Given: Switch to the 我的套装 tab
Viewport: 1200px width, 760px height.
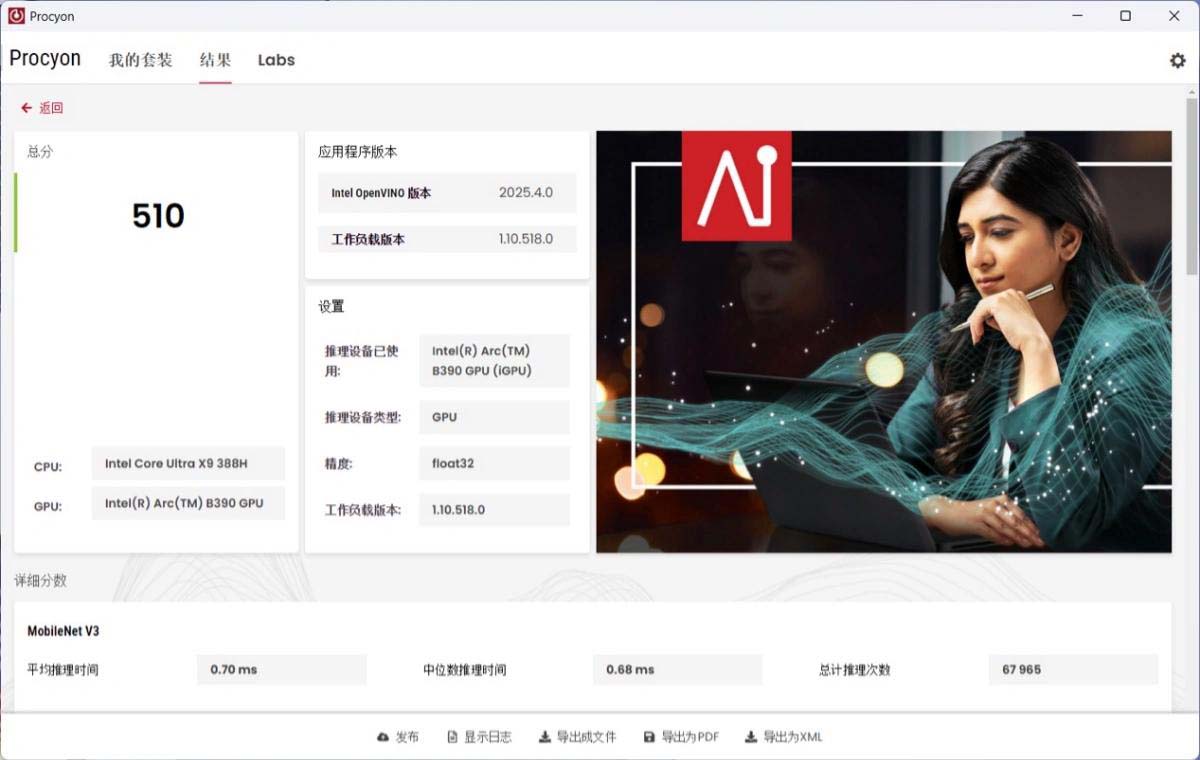Looking at the screenshot, I should click(141, 60).
